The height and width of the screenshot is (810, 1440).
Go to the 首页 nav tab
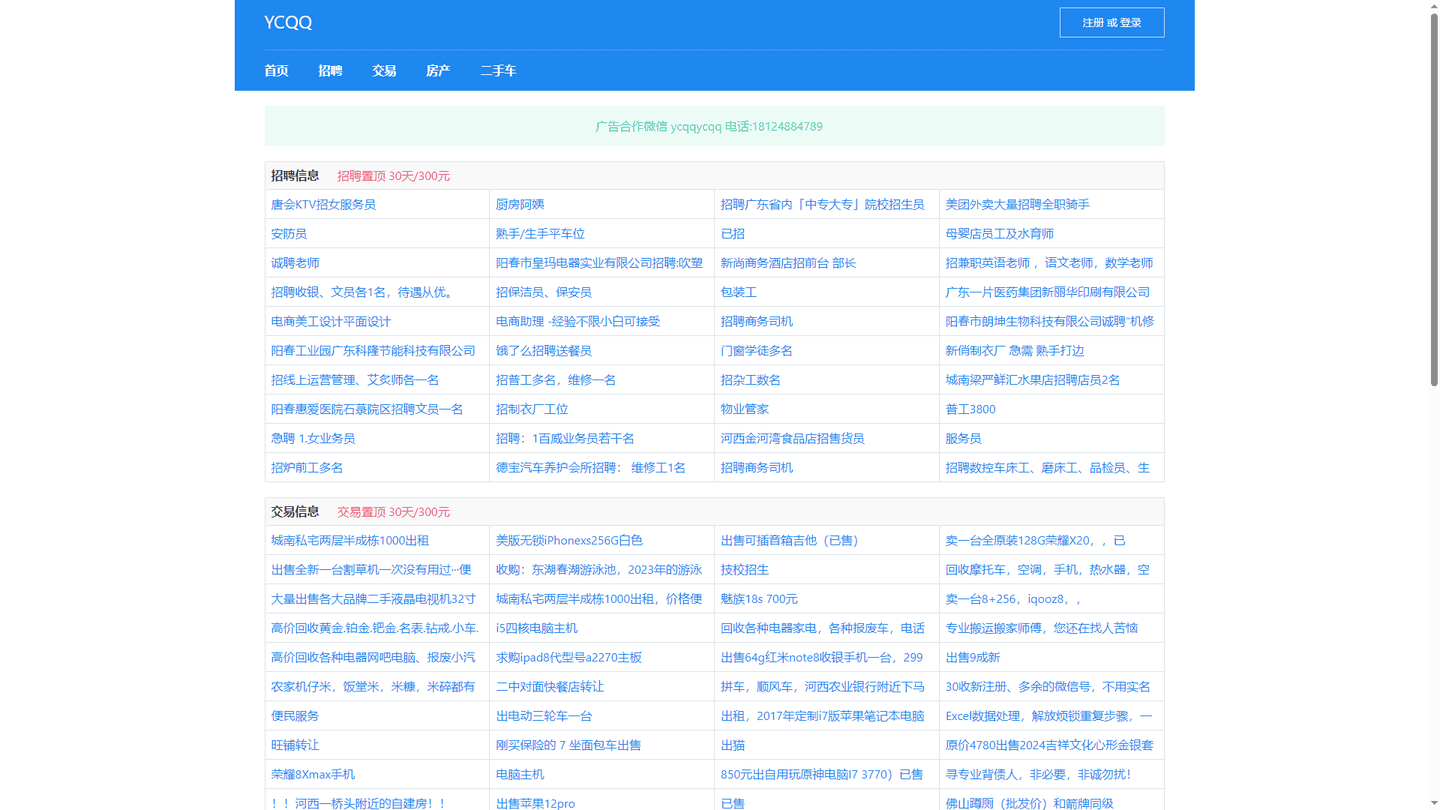coord(276,71)
